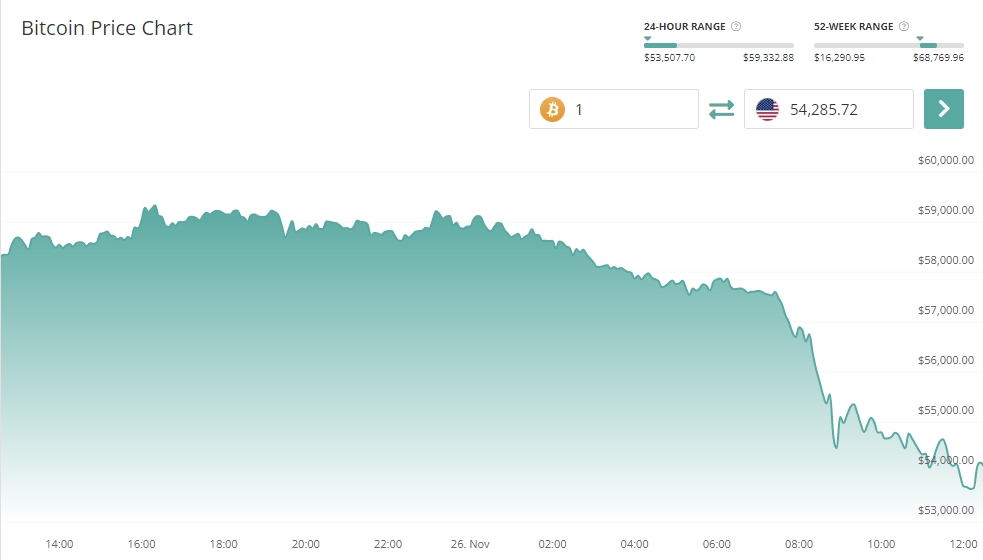
Task: Click the 52-WEEK RANGE label
Action: (853, 27)
